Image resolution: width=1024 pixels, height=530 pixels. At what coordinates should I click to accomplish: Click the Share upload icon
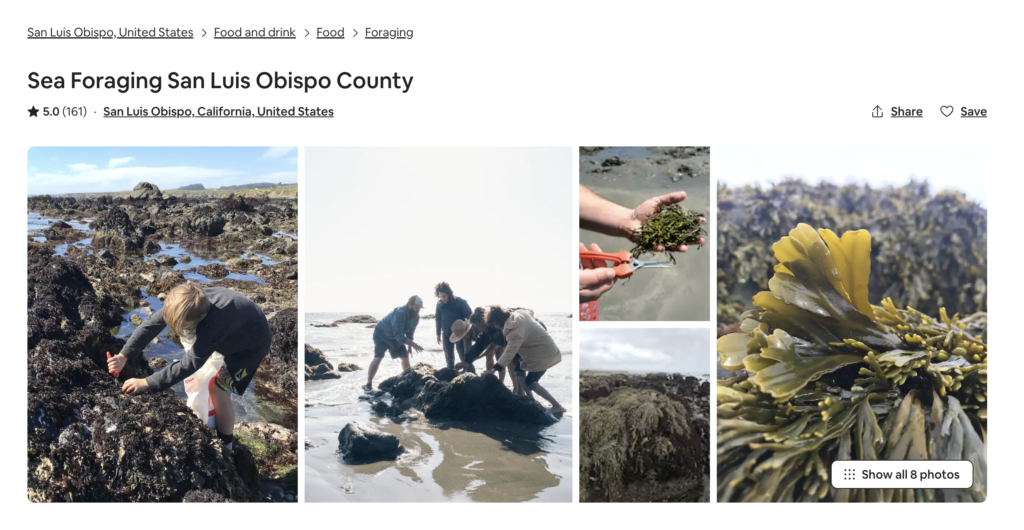[x=877, y=112]
